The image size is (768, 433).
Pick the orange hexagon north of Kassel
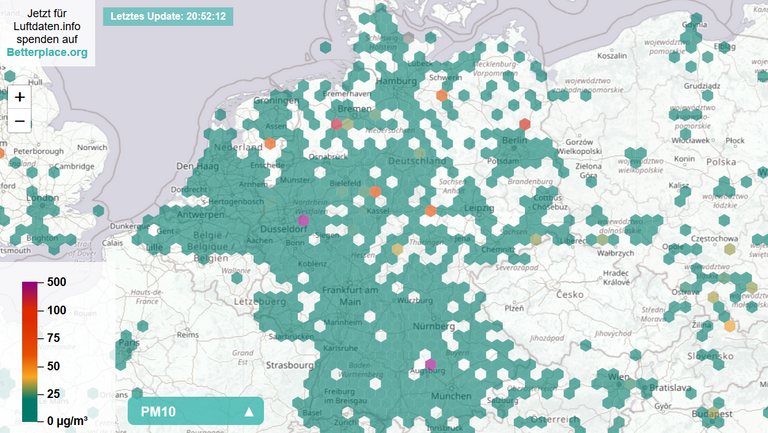coord(375,191)
